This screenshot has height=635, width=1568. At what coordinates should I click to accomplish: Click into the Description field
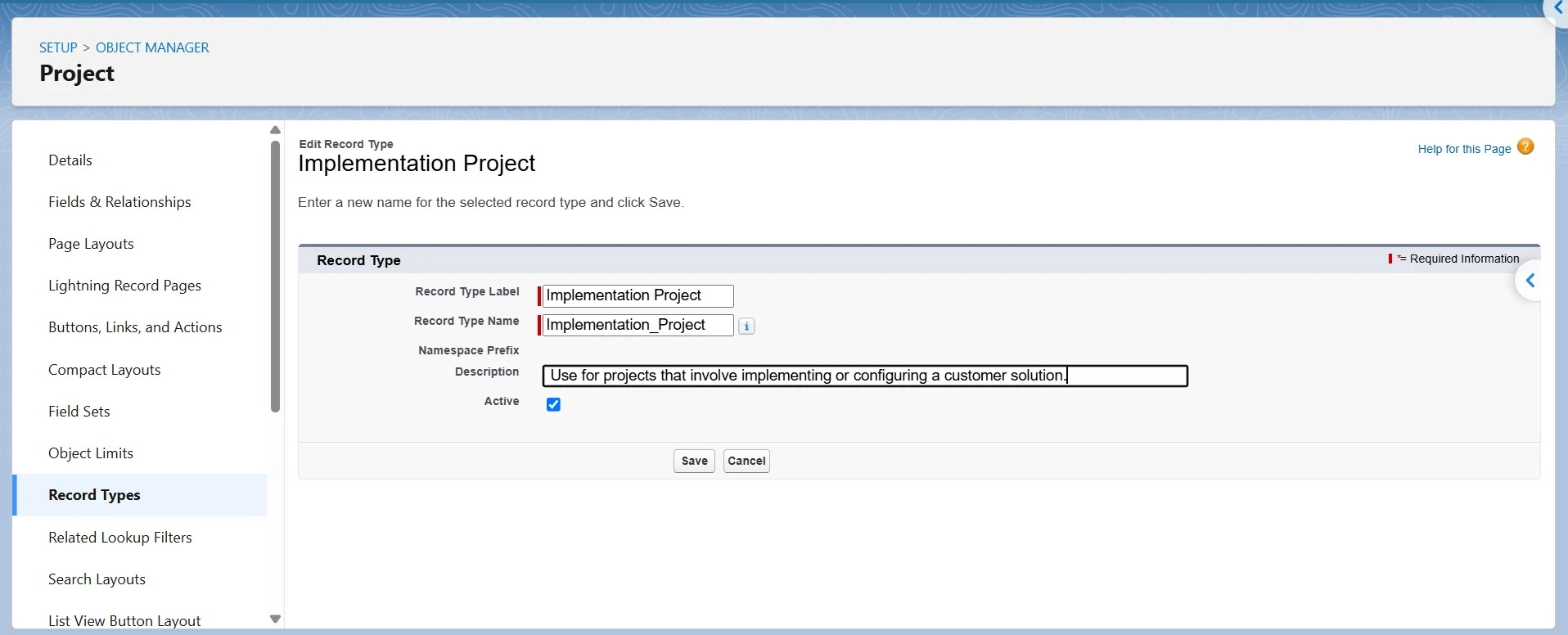coord(865,376)
